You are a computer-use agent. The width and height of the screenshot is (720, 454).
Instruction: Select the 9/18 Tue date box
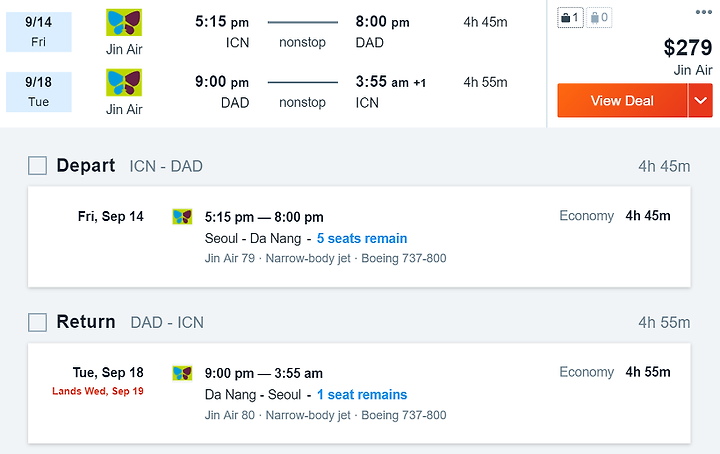coord(39,92)
